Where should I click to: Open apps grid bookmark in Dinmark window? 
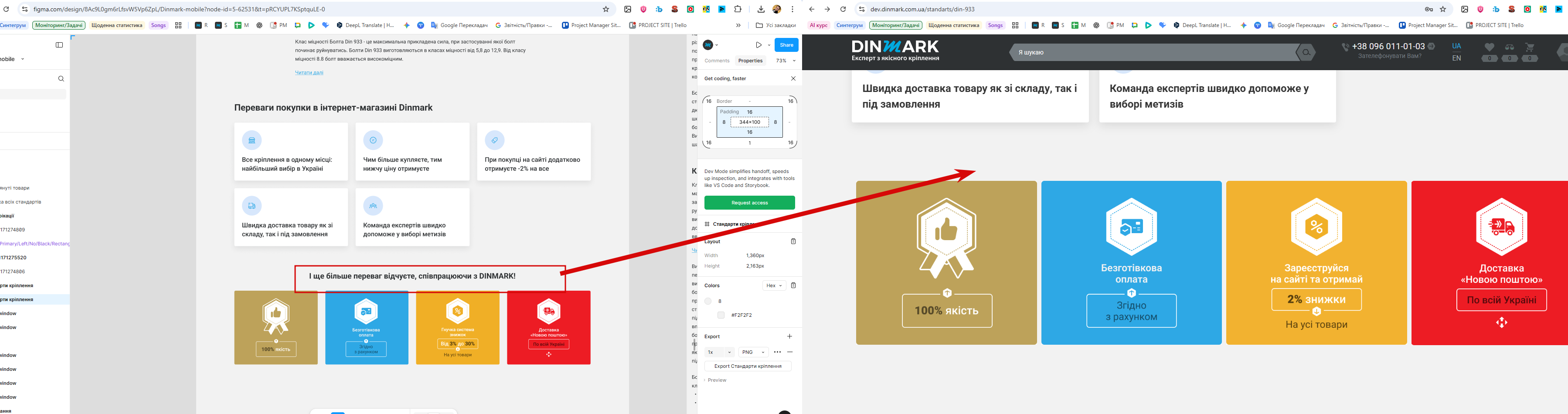coord(1015,26)
